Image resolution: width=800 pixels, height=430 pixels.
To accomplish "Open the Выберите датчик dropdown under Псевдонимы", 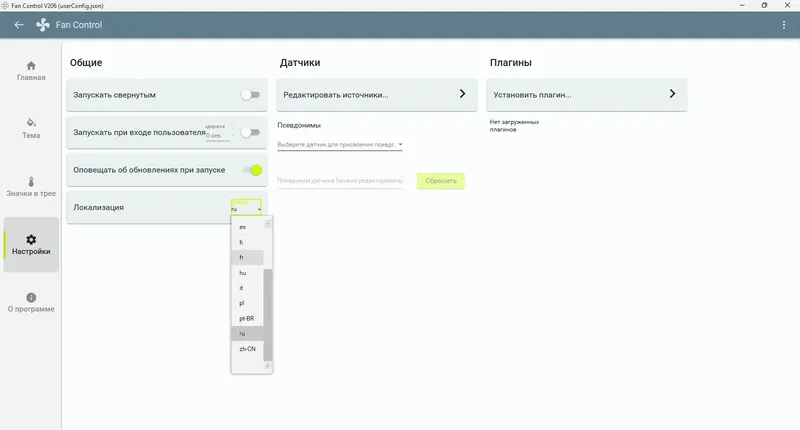I will pos(340,144).
